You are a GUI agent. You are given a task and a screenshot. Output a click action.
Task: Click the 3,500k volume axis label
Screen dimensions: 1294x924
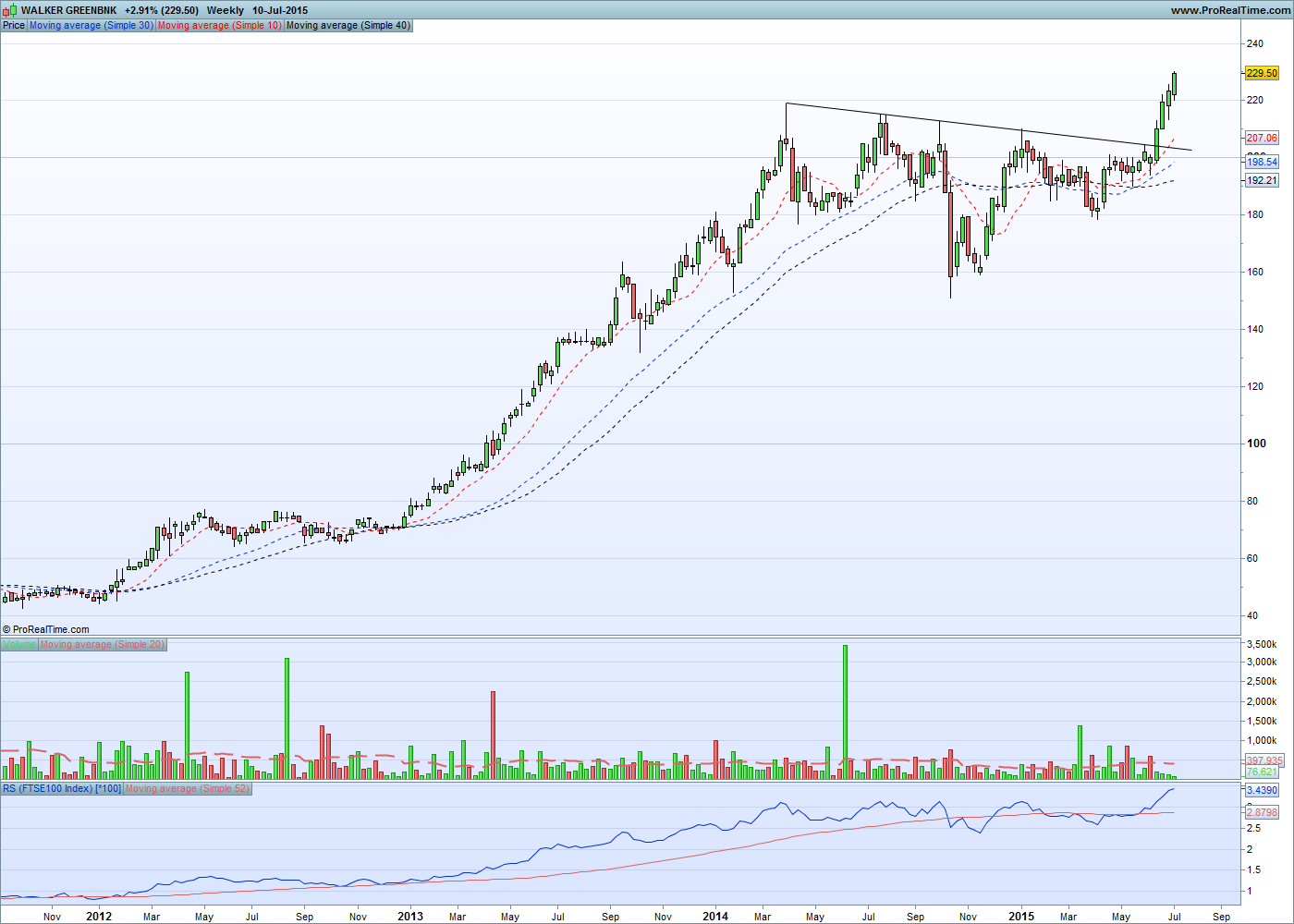[x=1262, y=644]
